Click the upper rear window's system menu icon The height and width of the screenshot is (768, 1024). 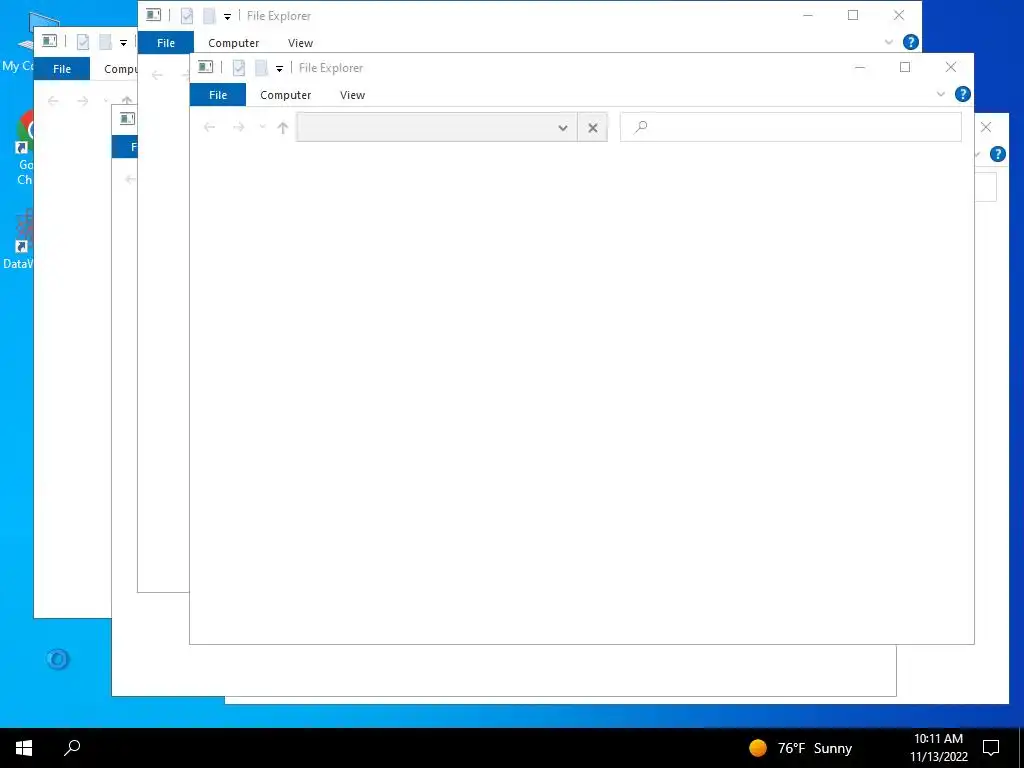(x=153, y=15)
